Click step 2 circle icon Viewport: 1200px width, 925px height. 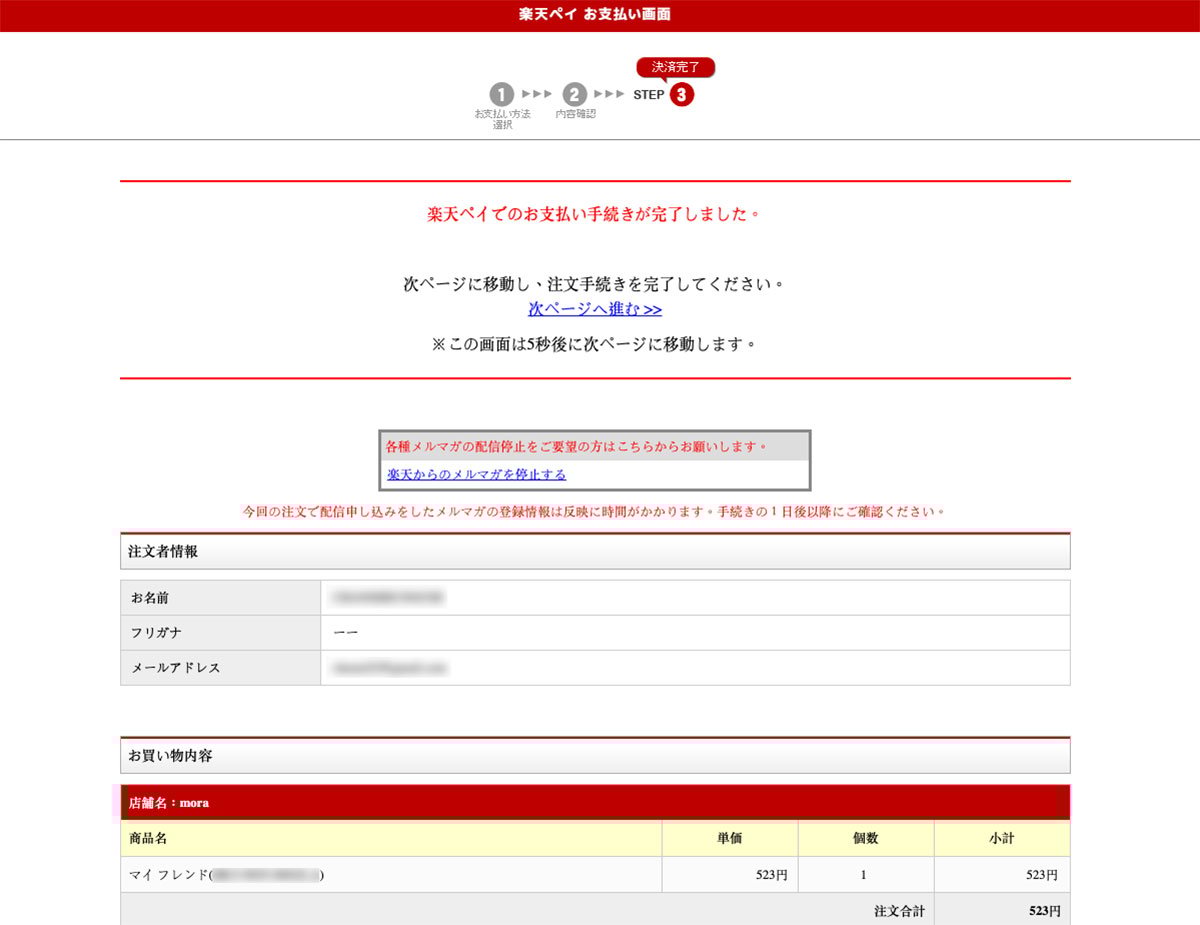[574, 95]
